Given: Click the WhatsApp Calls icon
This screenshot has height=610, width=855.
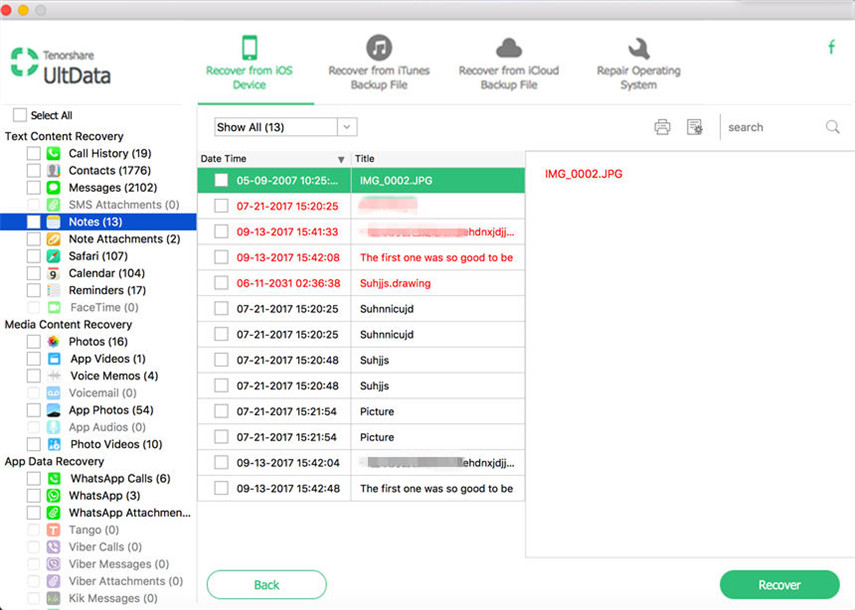Looking at the screenshot, I should tap(53, 479).
